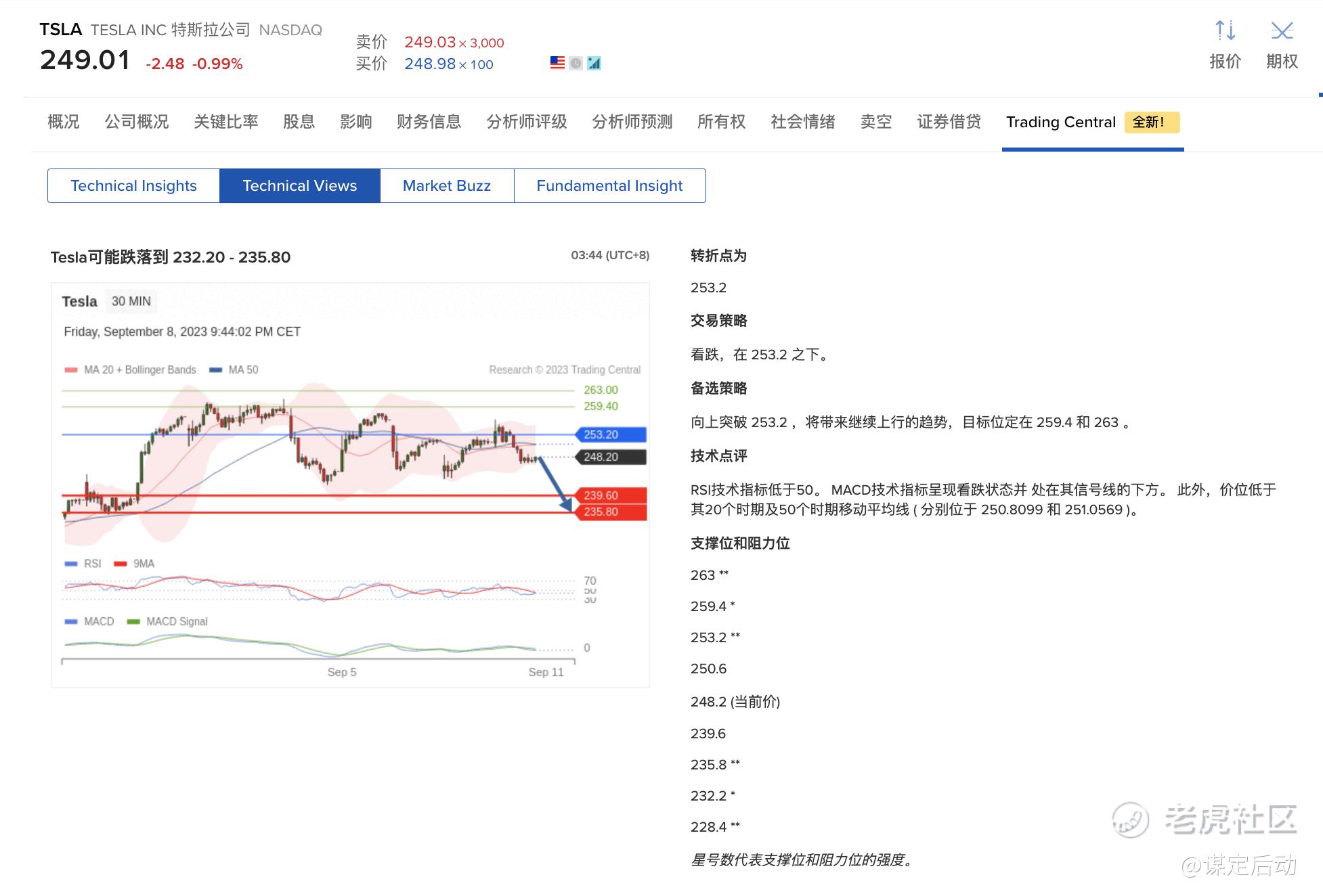Click the grey clock delay icon

[576, 63]
